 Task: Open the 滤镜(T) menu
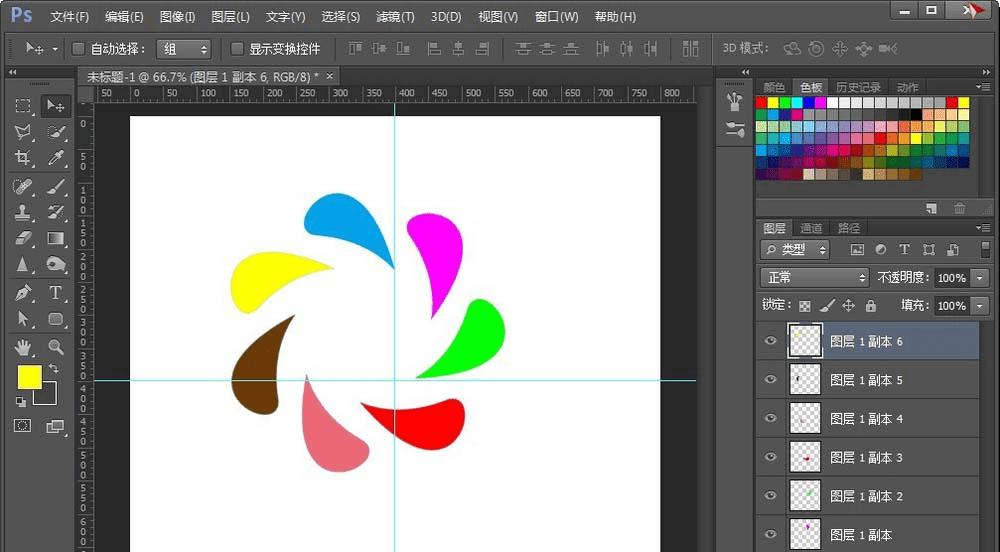tap(394, 17)
